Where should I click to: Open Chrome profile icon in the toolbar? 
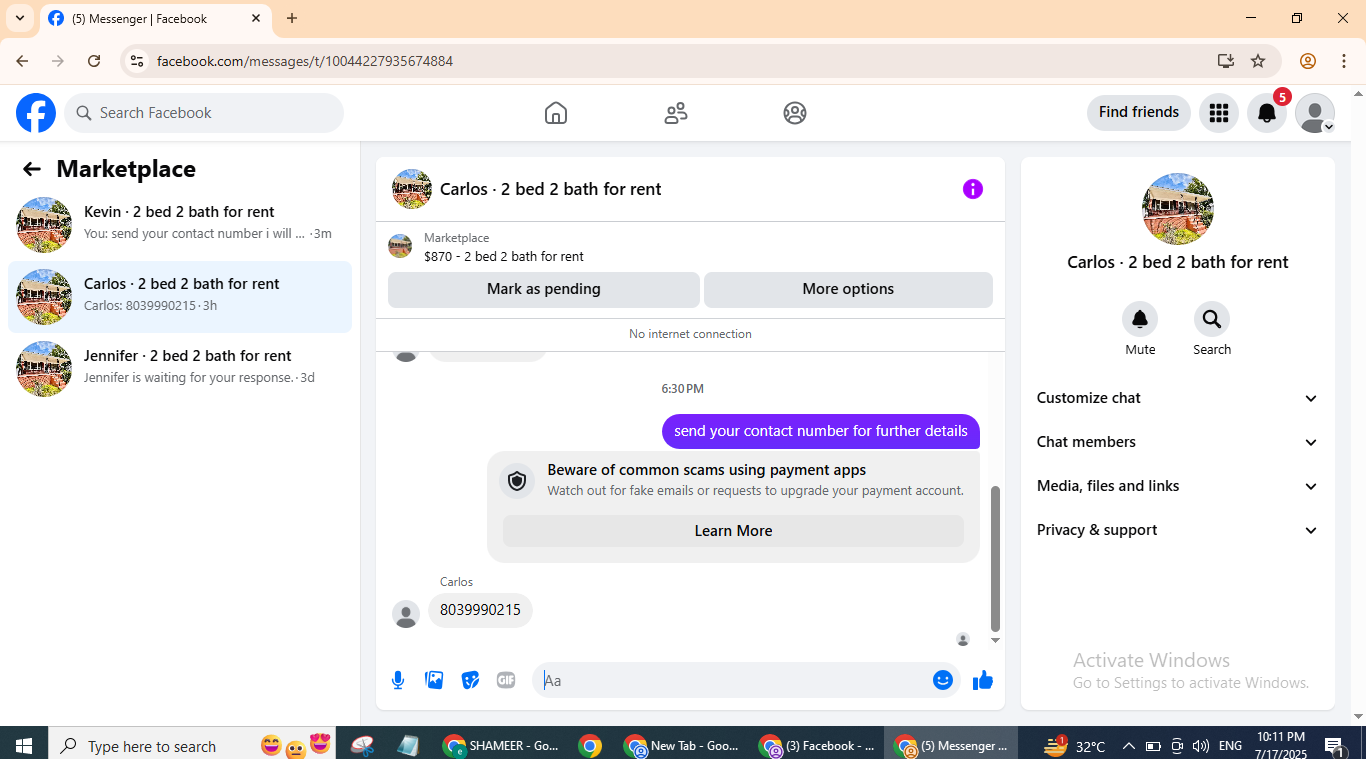1308,61
